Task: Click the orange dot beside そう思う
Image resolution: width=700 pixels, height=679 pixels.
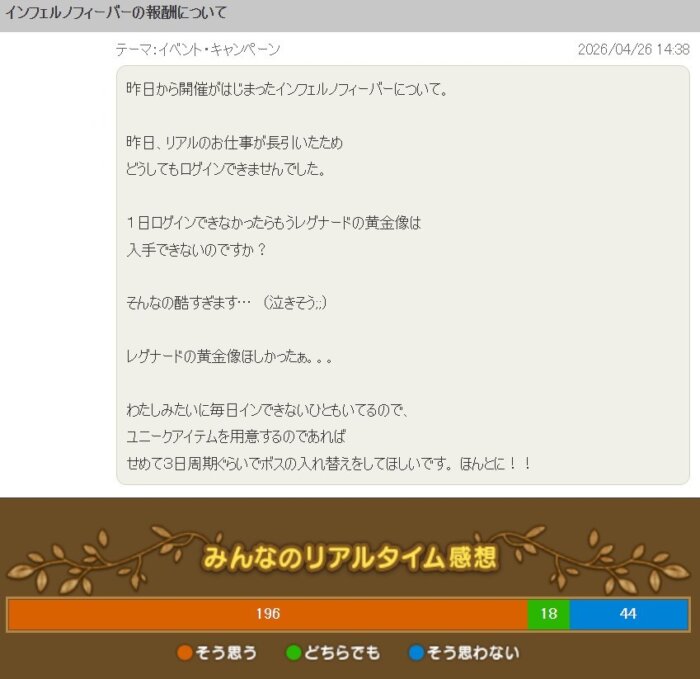Action: coord(184,653)
